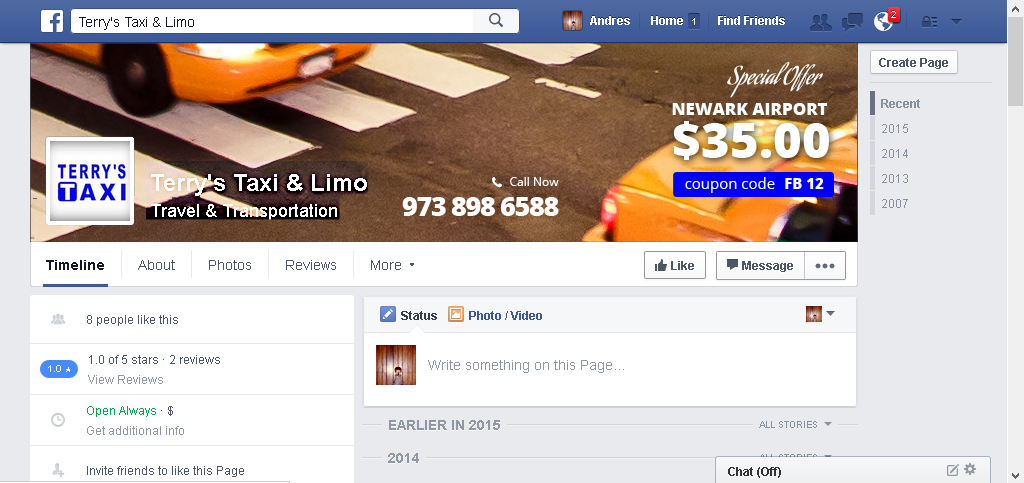The height and width of the screenshot is (483, 1024).
Task: Open the three-dots page options button
Action: [825, 266]
